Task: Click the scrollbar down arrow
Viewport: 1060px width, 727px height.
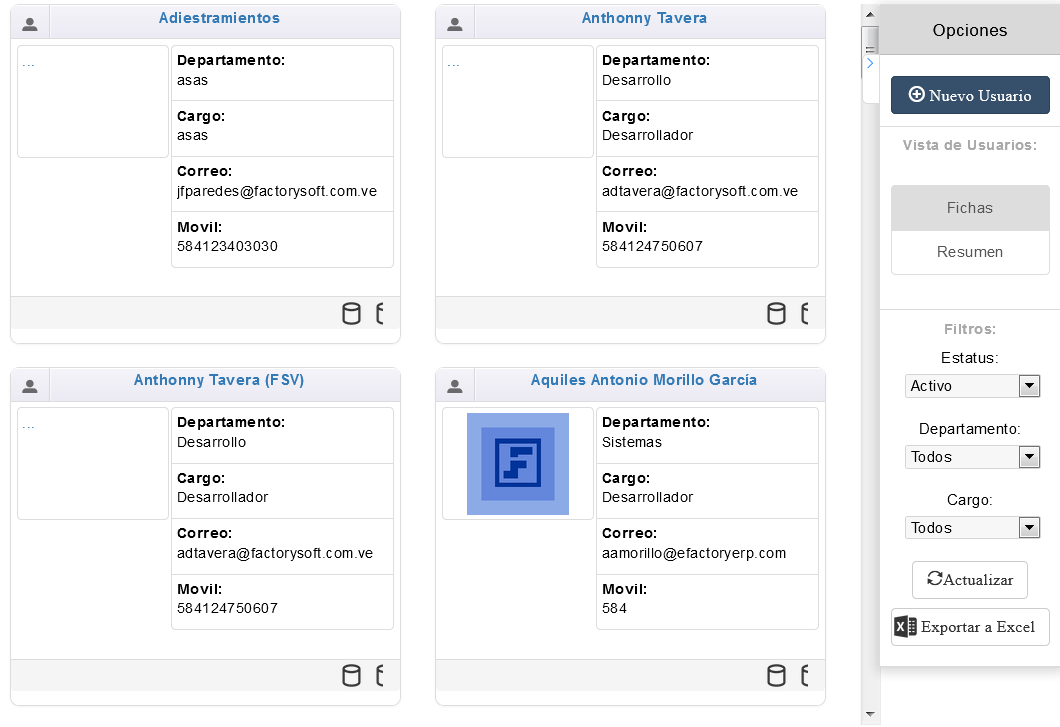Action: coord(870,714)
